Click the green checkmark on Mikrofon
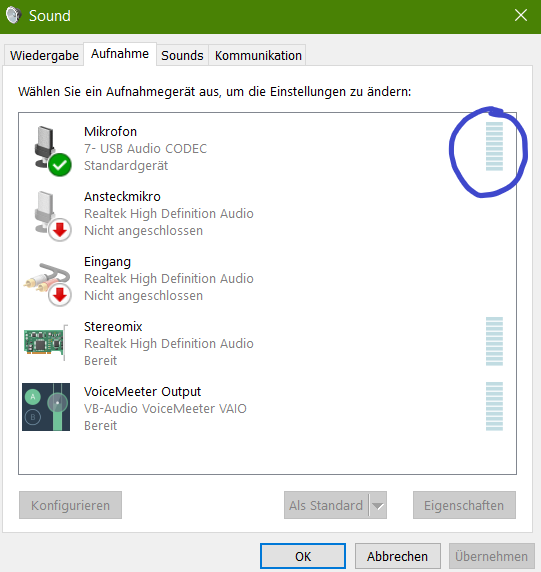541x572 pixels. tap(60, 165)
